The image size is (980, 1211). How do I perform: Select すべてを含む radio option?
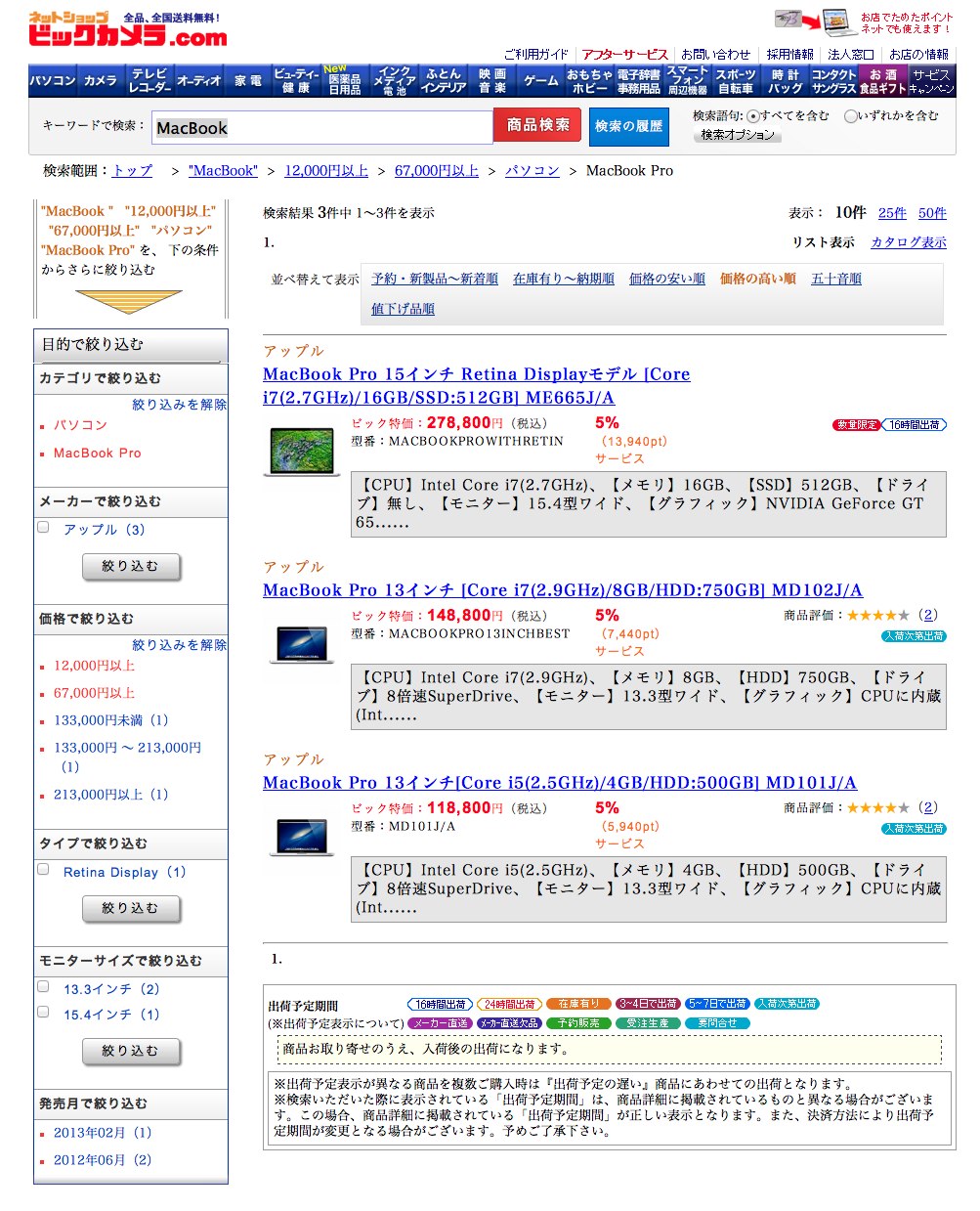tap(753, 116)
